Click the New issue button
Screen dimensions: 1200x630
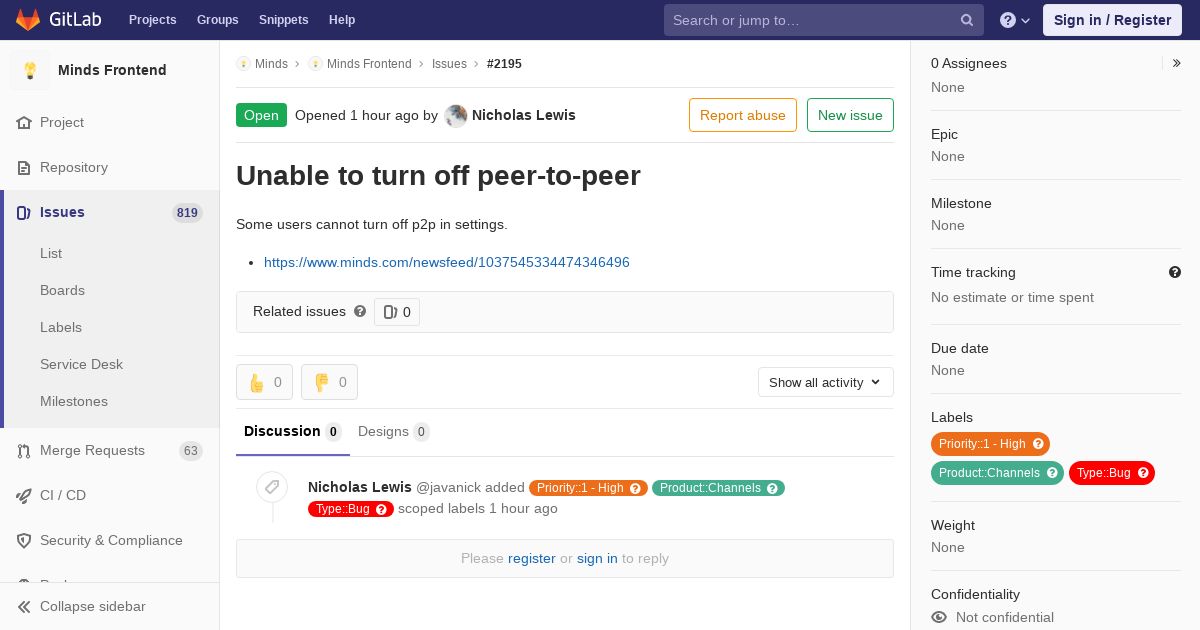850,115
